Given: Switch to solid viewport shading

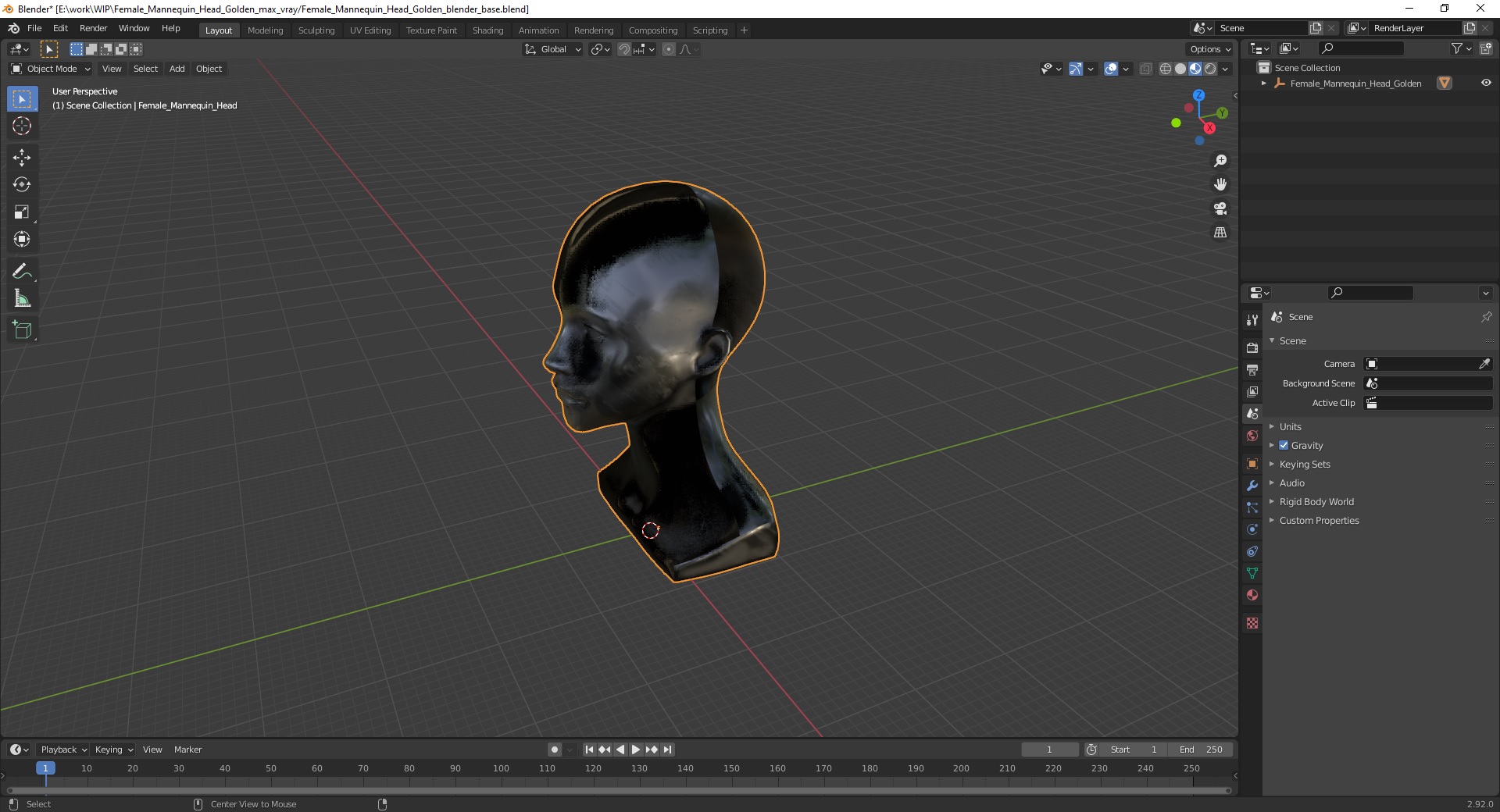Looking at the screenshot, I should click(1180, 69).
